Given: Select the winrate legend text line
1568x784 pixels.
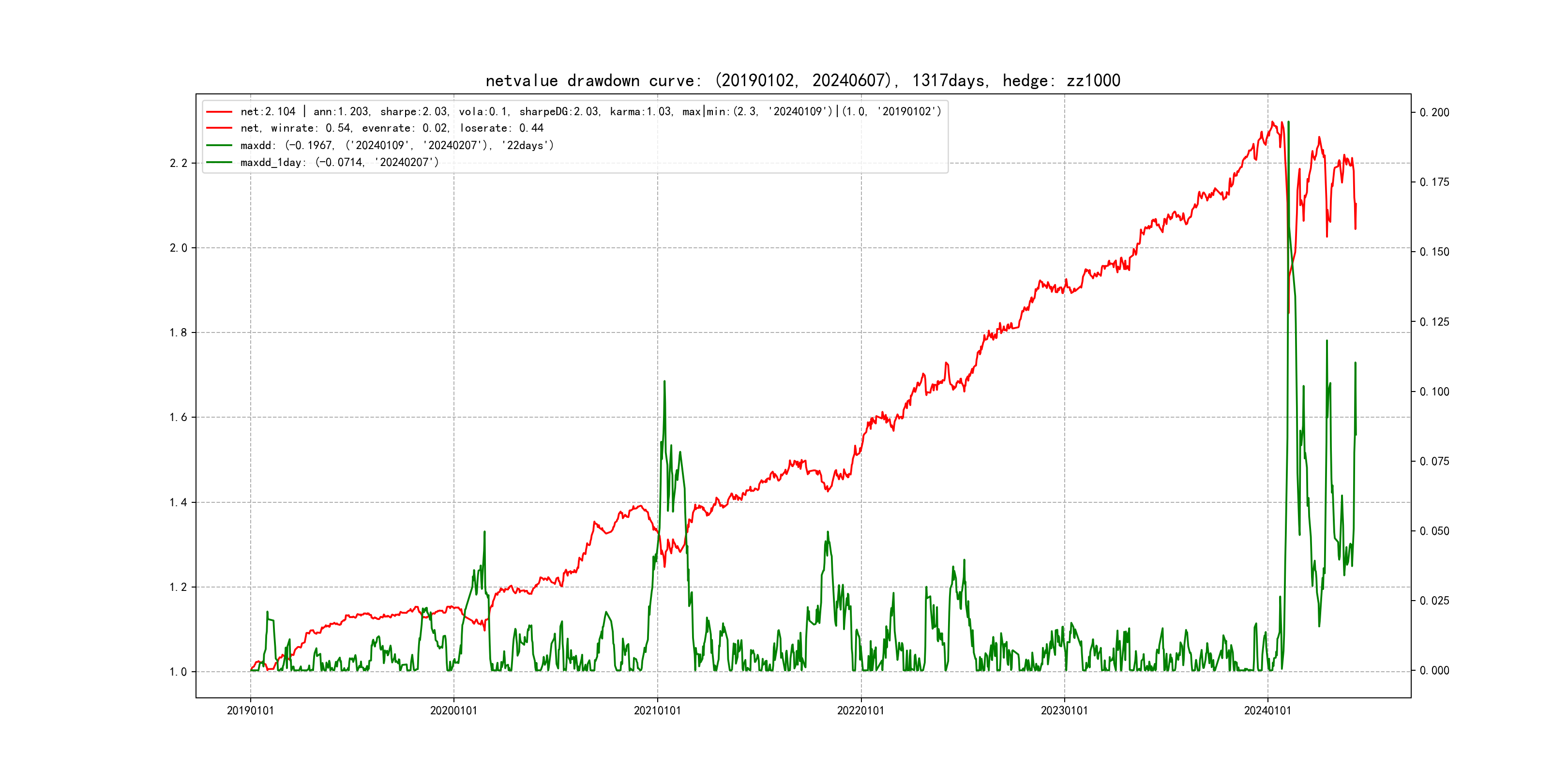Looking at the screenshot, I should click(392, 128).
